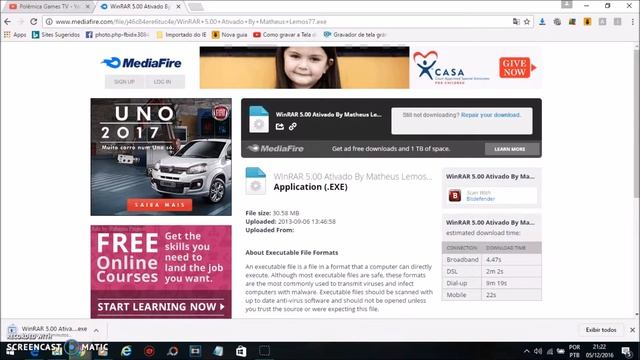Viewport: 640px width, 360px height.
Task: Open the blue download extension icon
Action: point(542,22)
